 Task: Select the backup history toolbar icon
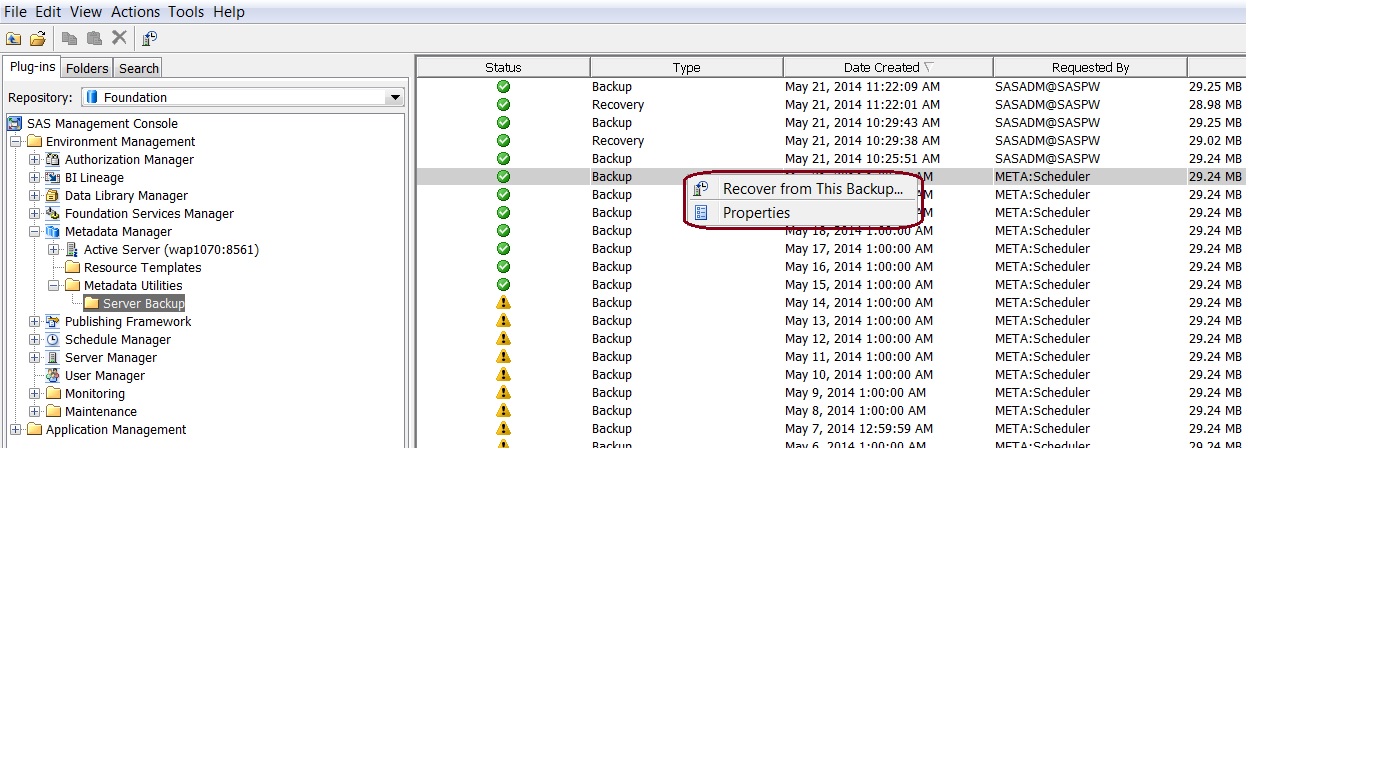(150, 38)
